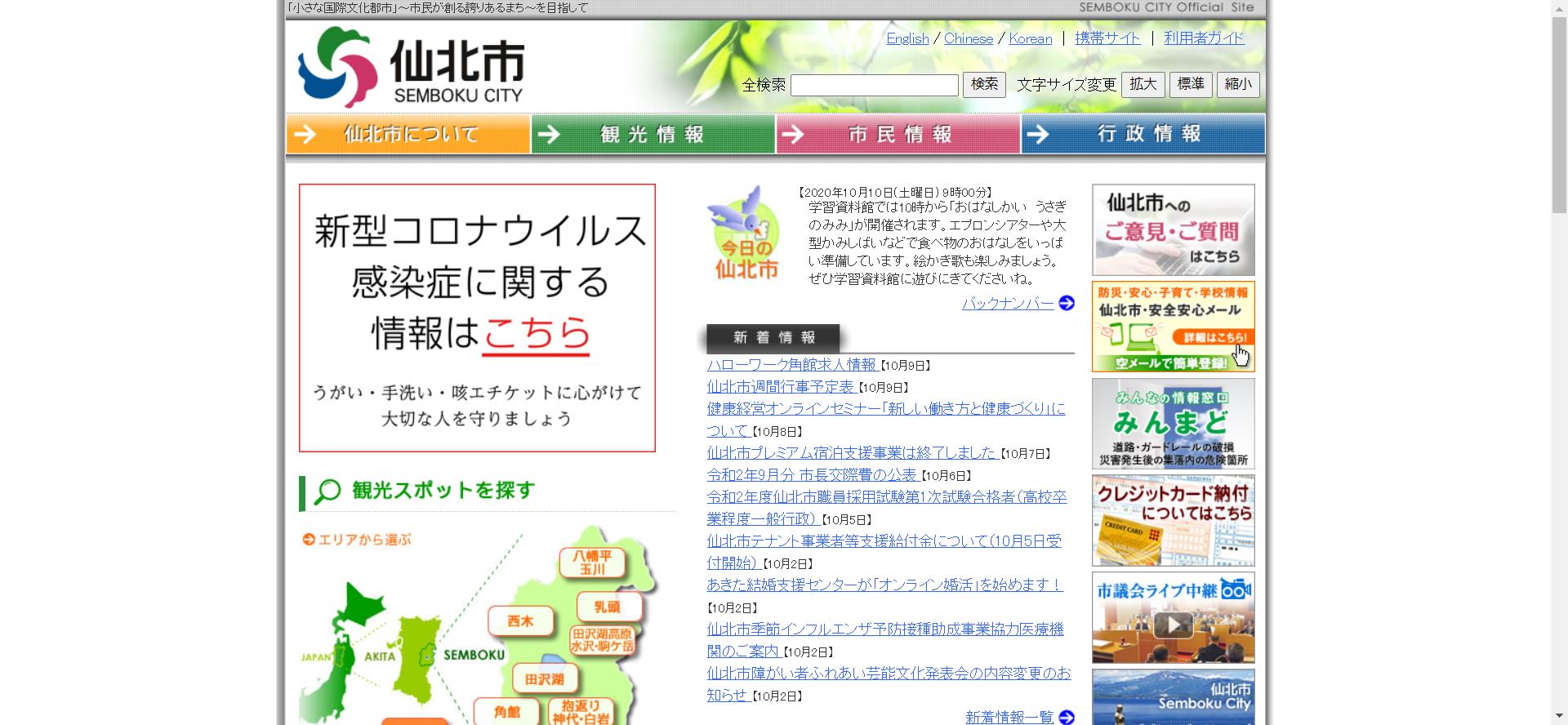This screenshot has height=725, width=1568.
Task: Open the バックナンバー link
Action: pos(1008,304)
